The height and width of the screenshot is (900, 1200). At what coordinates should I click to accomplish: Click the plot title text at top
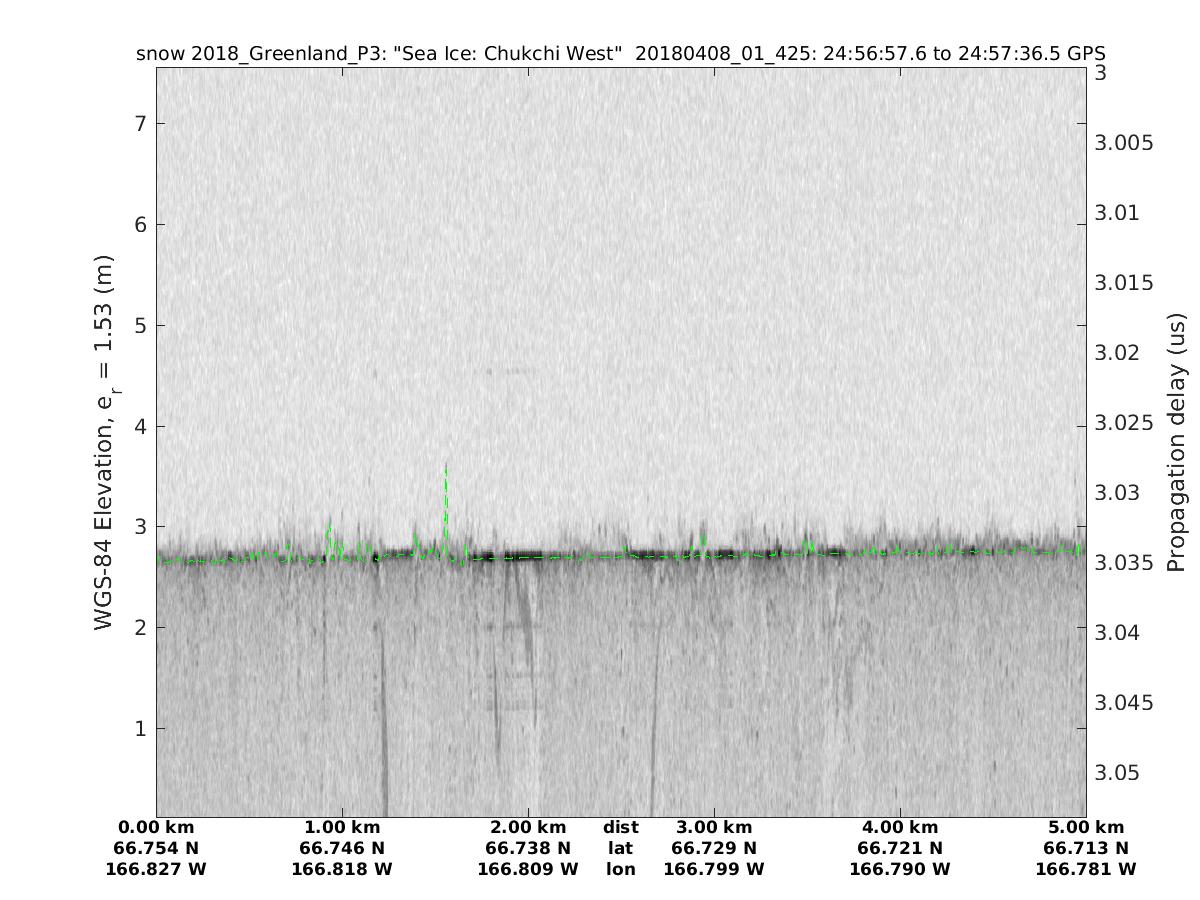pyautogui.click(x=620, y=53)
